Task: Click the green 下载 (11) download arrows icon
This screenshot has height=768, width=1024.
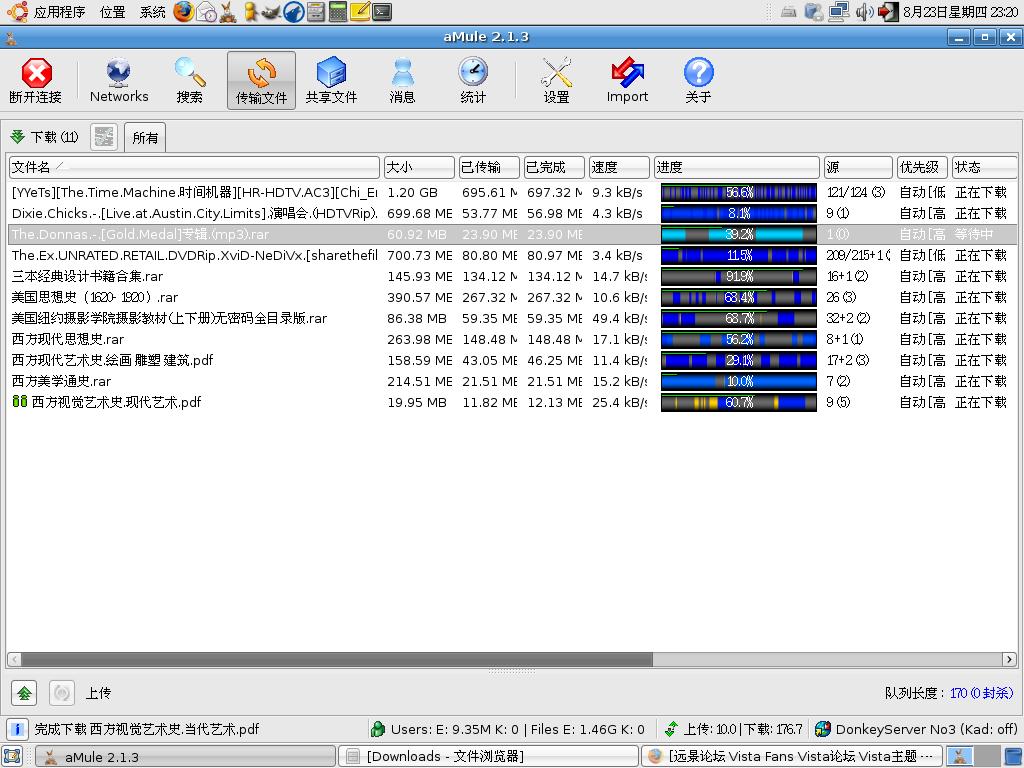Action: point(18,136)
